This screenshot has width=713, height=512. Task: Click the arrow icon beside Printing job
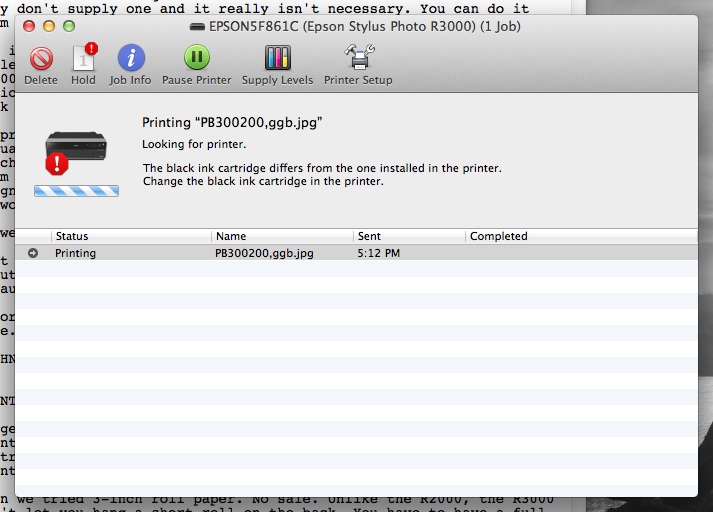(34, 253)
